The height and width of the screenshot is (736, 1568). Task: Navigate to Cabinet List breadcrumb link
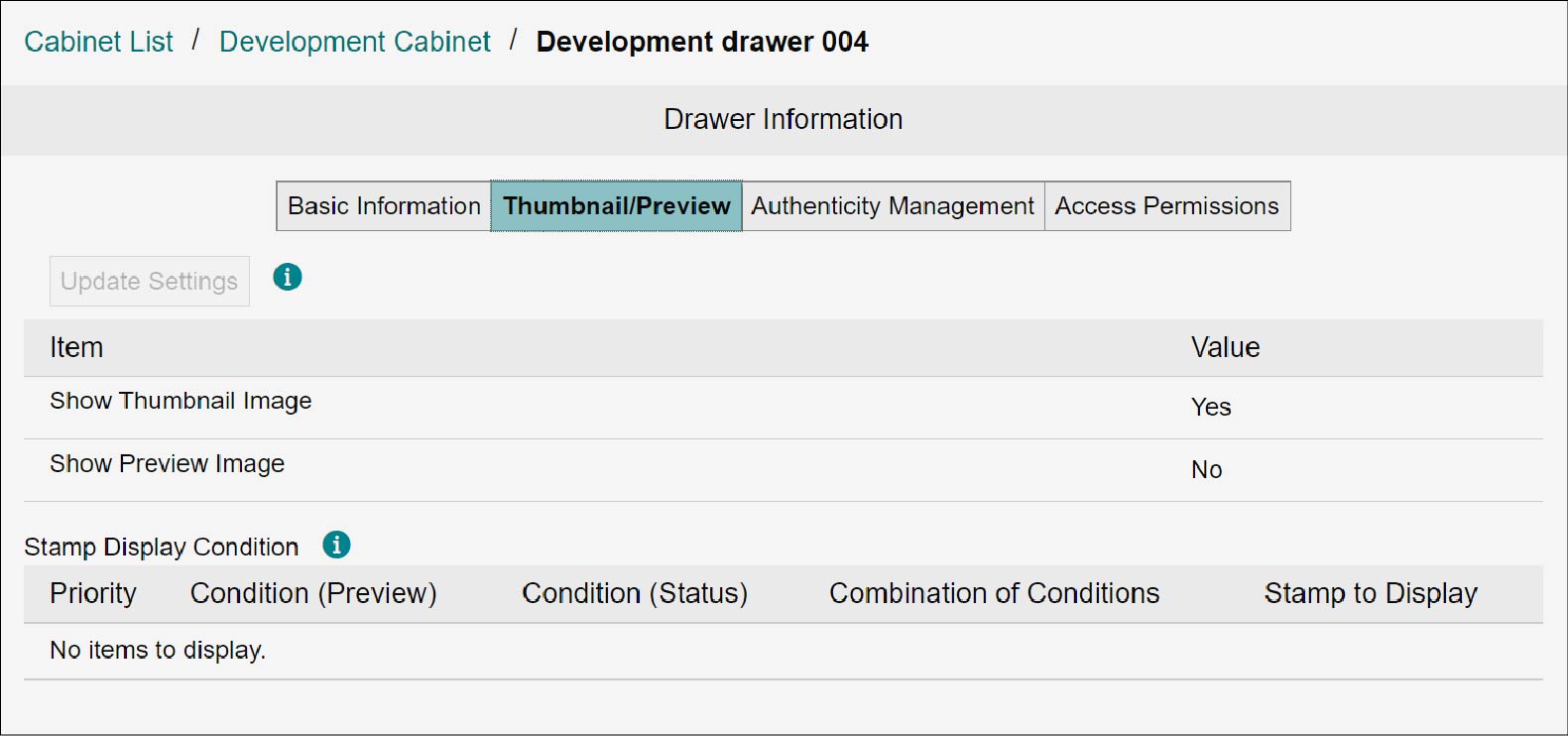tap(98, 42)
